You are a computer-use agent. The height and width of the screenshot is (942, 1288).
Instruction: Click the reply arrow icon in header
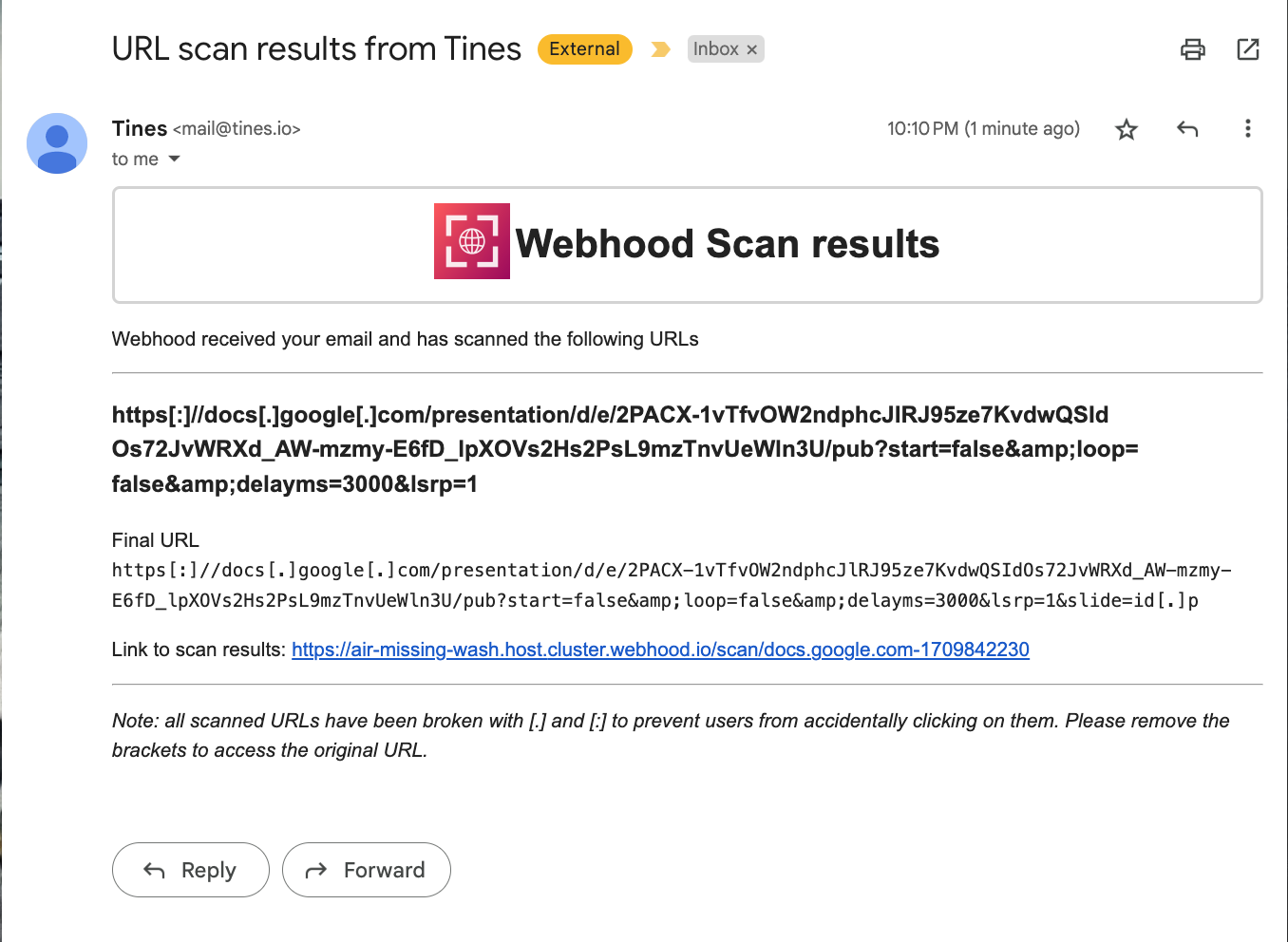tap(1187, 129)
